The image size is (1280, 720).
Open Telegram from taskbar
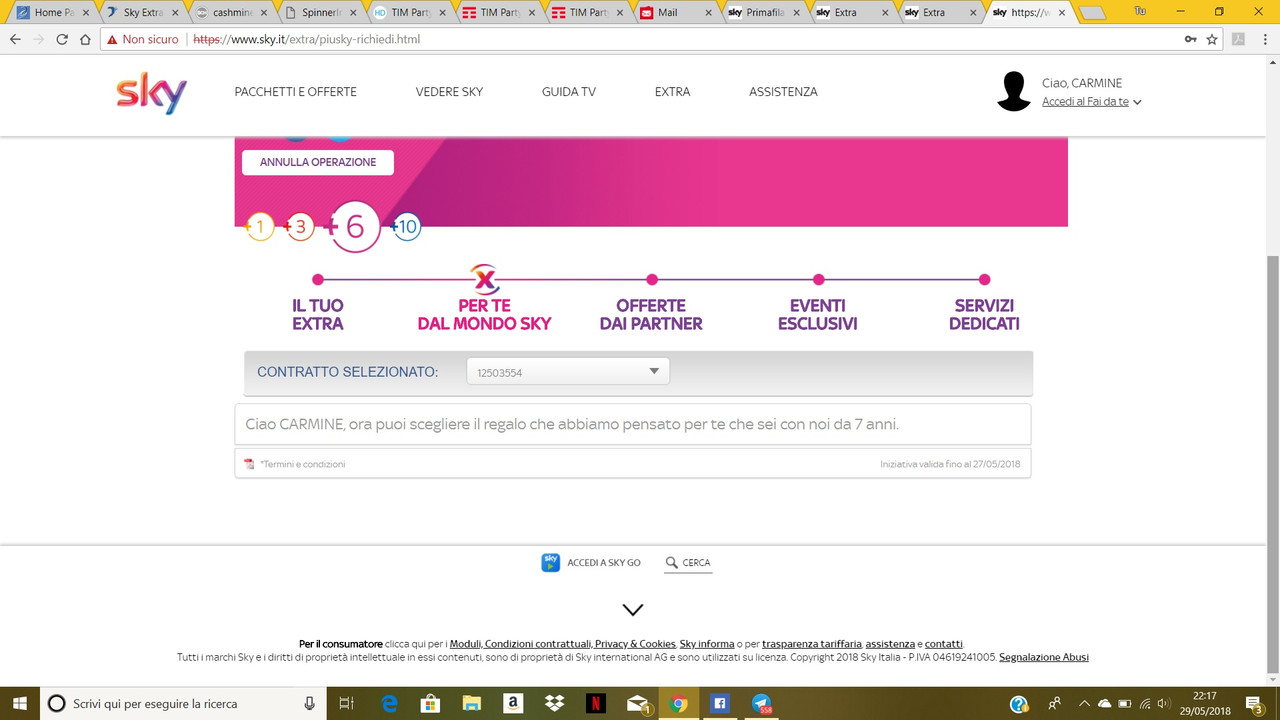[761, 703]
